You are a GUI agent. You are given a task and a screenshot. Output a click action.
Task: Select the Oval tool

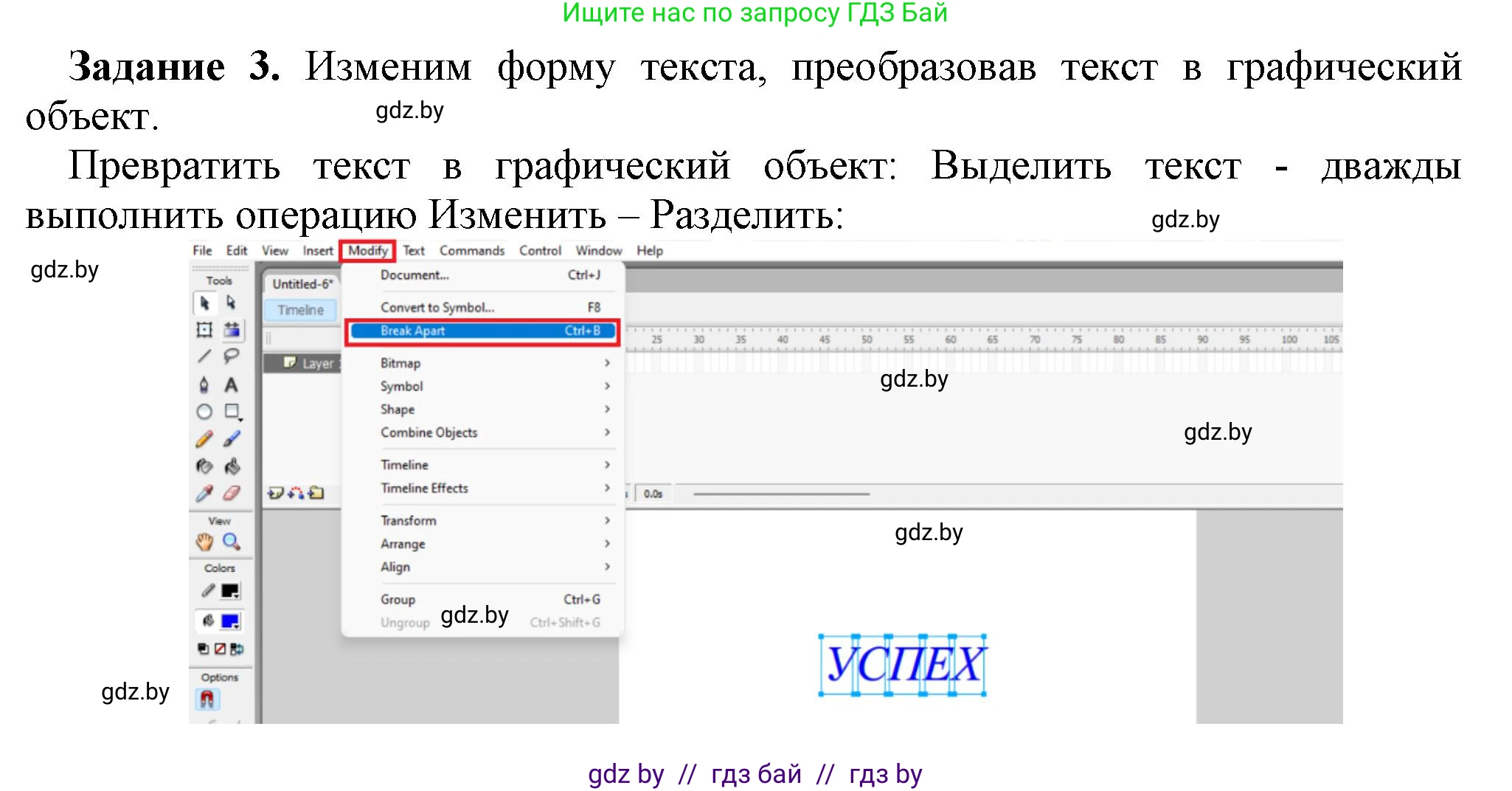coord(205,412)
